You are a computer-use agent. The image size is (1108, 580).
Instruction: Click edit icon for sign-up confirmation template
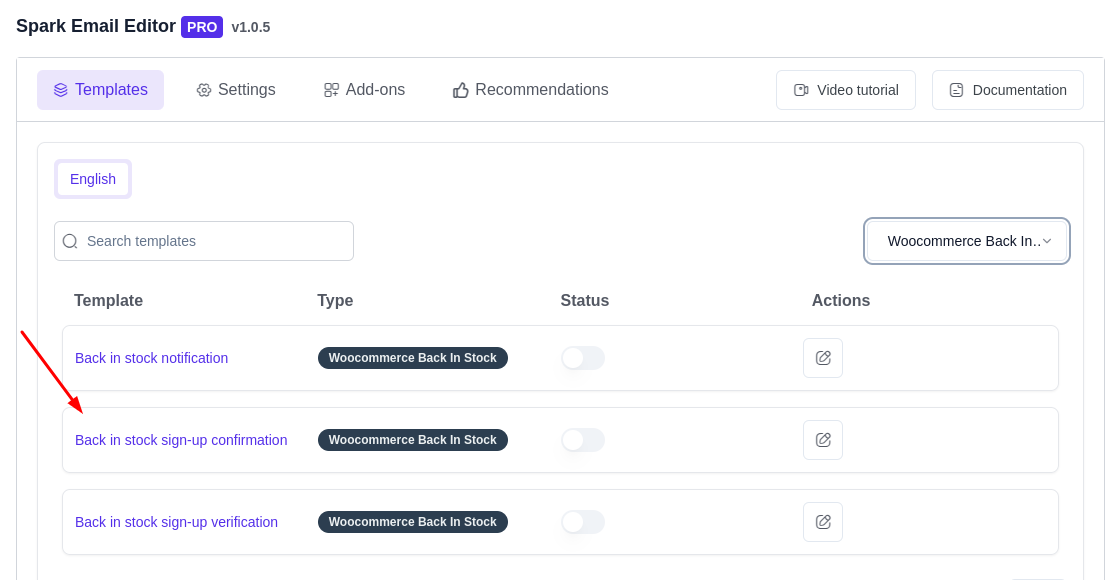[x=822, y=440]
